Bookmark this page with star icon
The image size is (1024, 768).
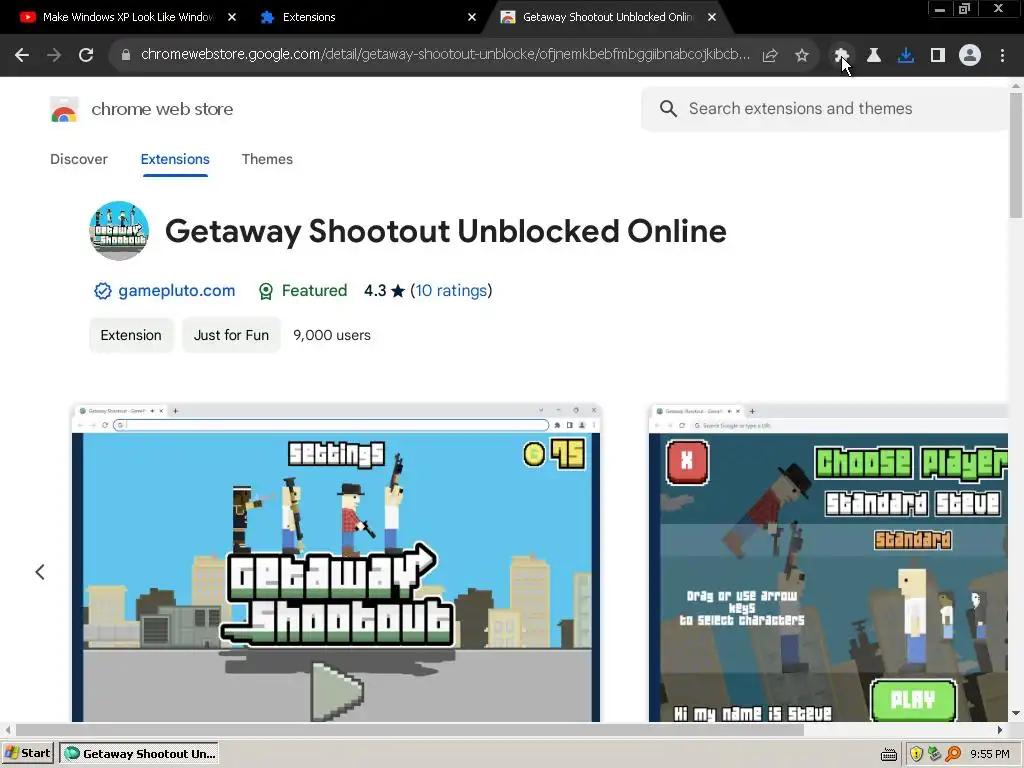[x=802, y=55]
